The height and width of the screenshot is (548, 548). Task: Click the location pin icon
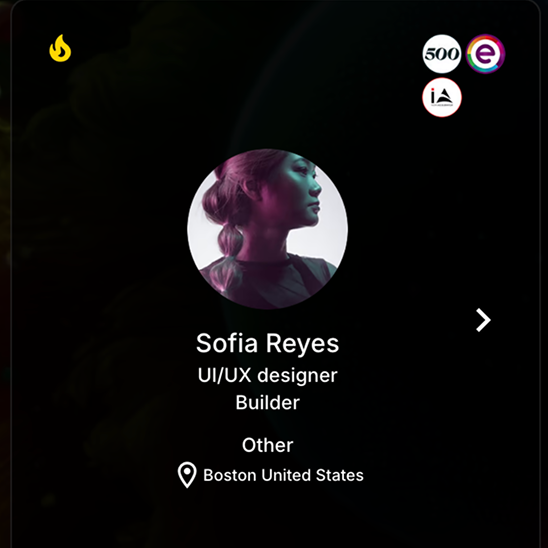point(187,475)
